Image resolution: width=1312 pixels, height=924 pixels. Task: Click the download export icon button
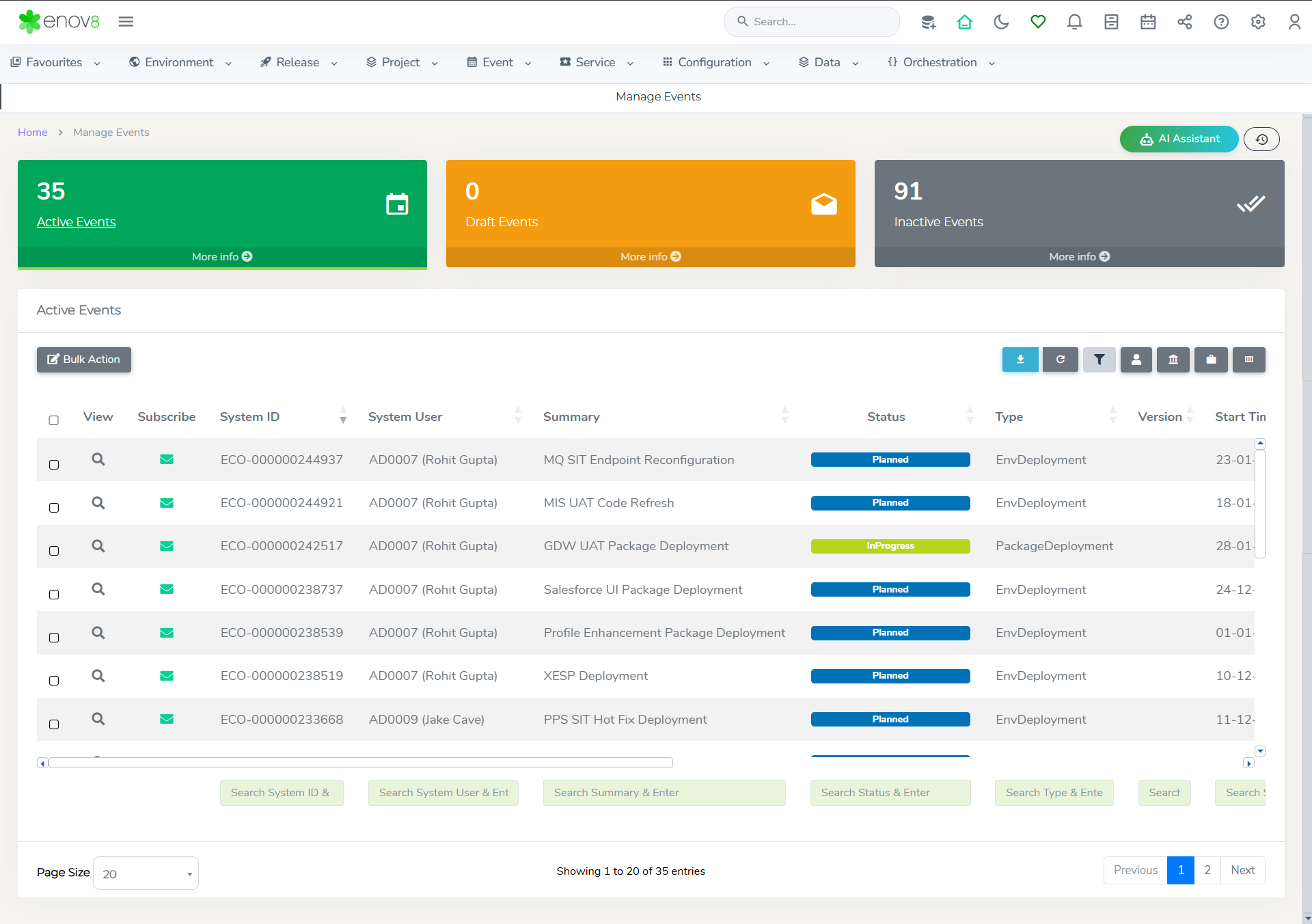click(x=1020, y=359)
